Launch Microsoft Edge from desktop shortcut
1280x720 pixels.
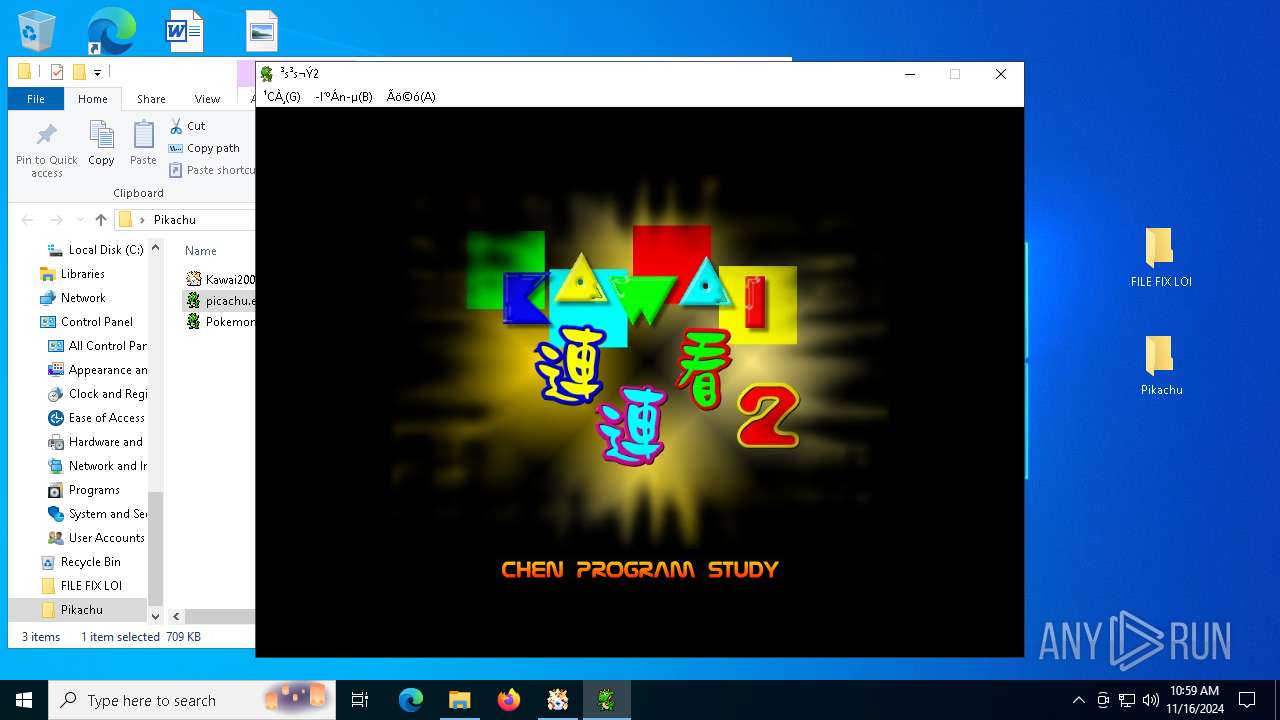click(111, 30)
